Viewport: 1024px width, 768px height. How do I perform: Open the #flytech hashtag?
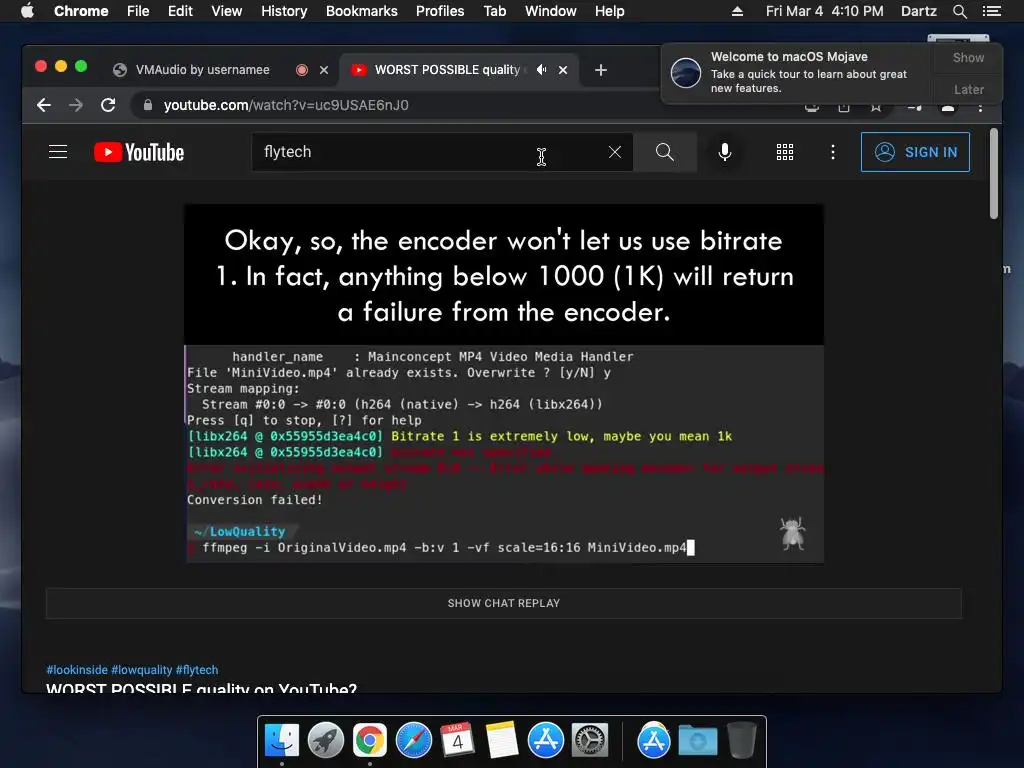pos(197,670)
